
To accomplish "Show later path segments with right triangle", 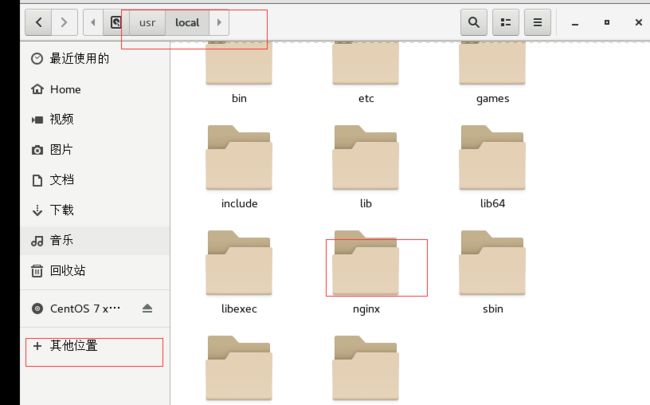I will click(x=219, y=22).
